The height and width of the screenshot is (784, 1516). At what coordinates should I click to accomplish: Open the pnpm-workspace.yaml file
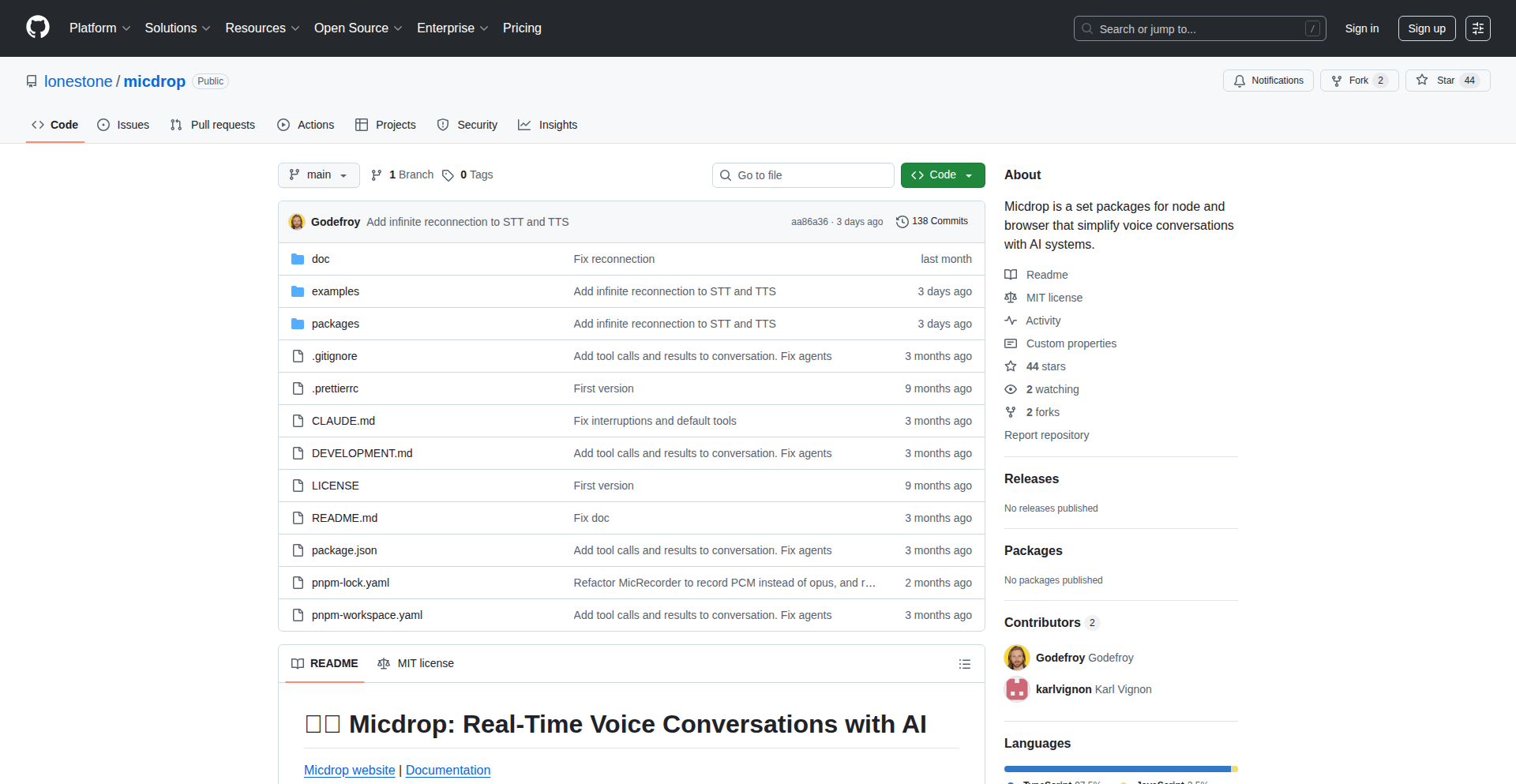pos(367,615)
